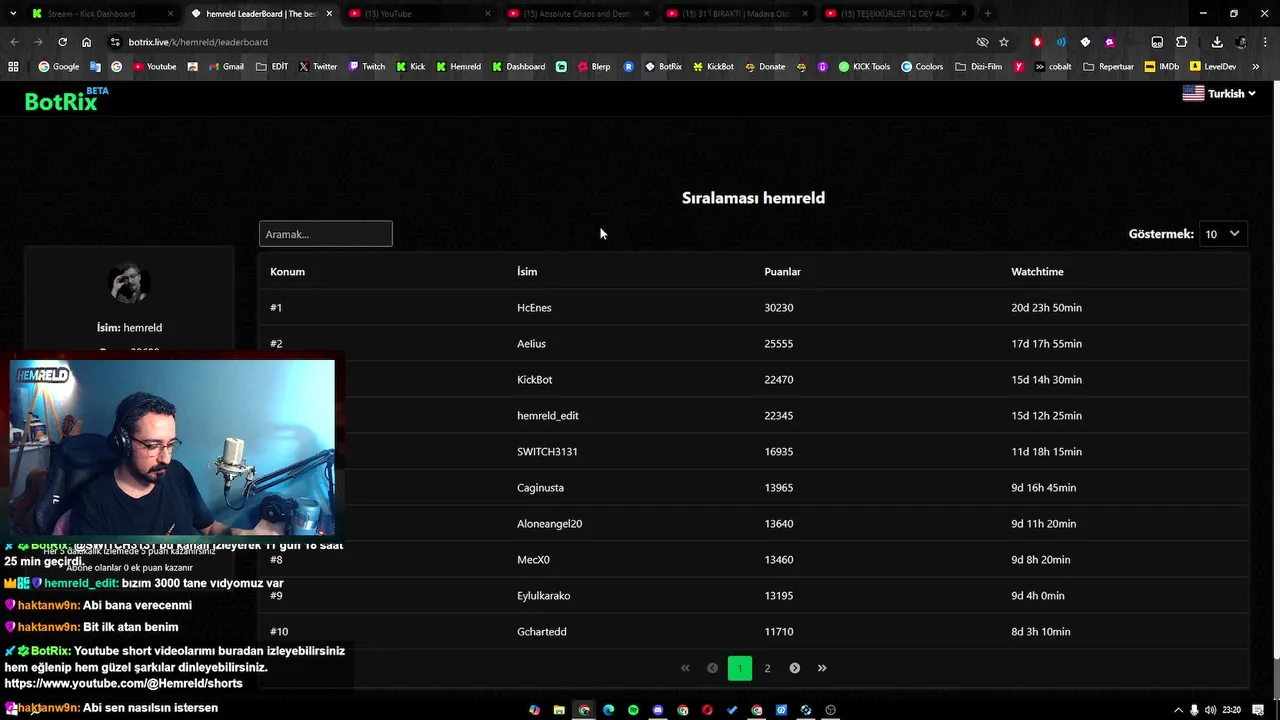Click the 20d 23h 50min watchtime

pos(1046,308)
